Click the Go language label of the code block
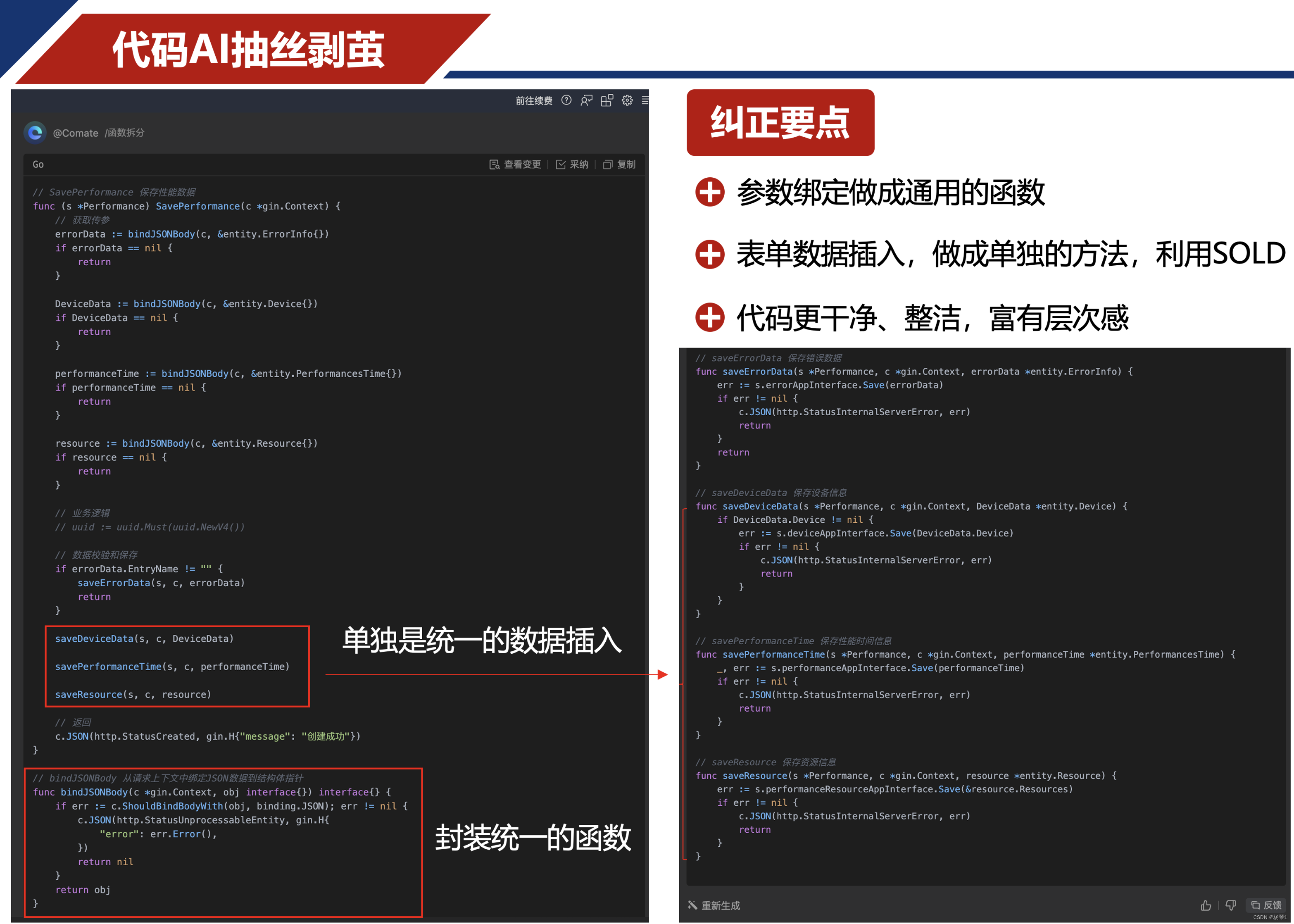 point(38,164)
